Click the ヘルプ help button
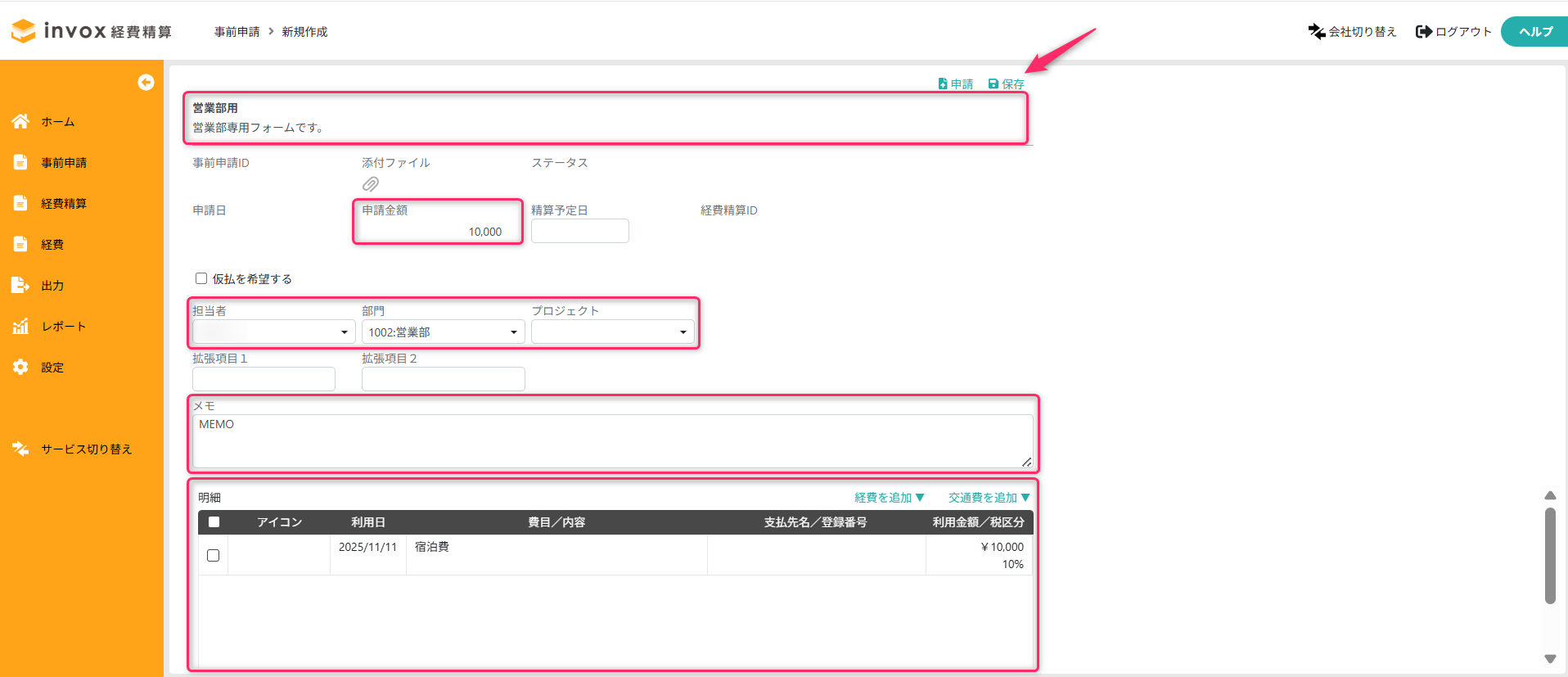 (1534, 31)
